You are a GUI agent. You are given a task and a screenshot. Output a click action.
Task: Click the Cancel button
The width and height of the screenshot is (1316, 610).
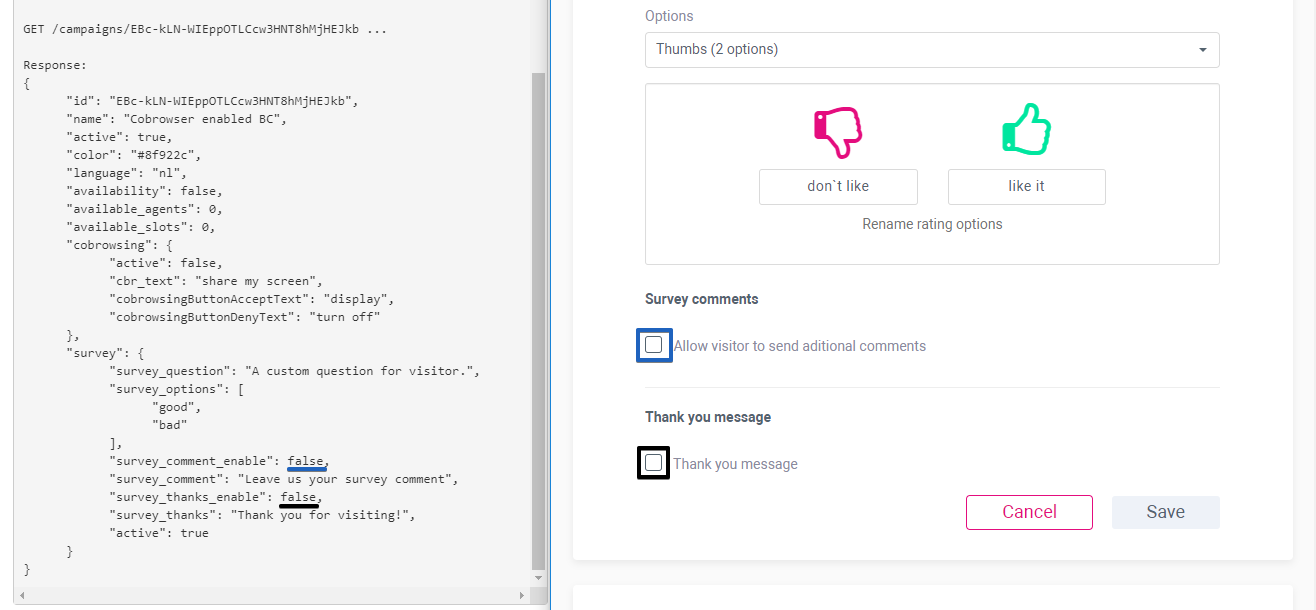(1029, 512)
